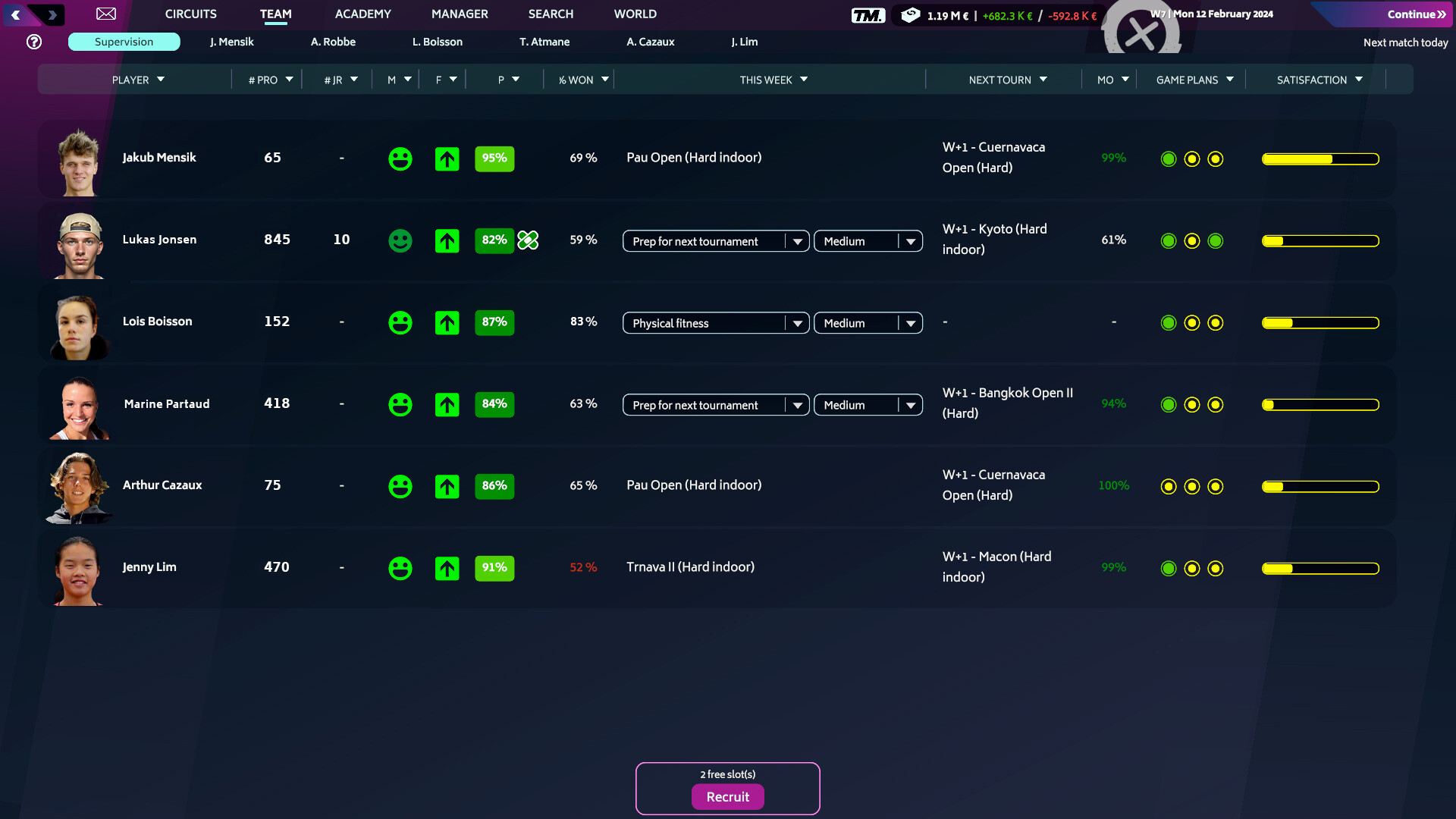Click the coin stack finances icon
The width and height of the screenshot is (1456, 819).
pyautogui.click(x=909, y=14)
